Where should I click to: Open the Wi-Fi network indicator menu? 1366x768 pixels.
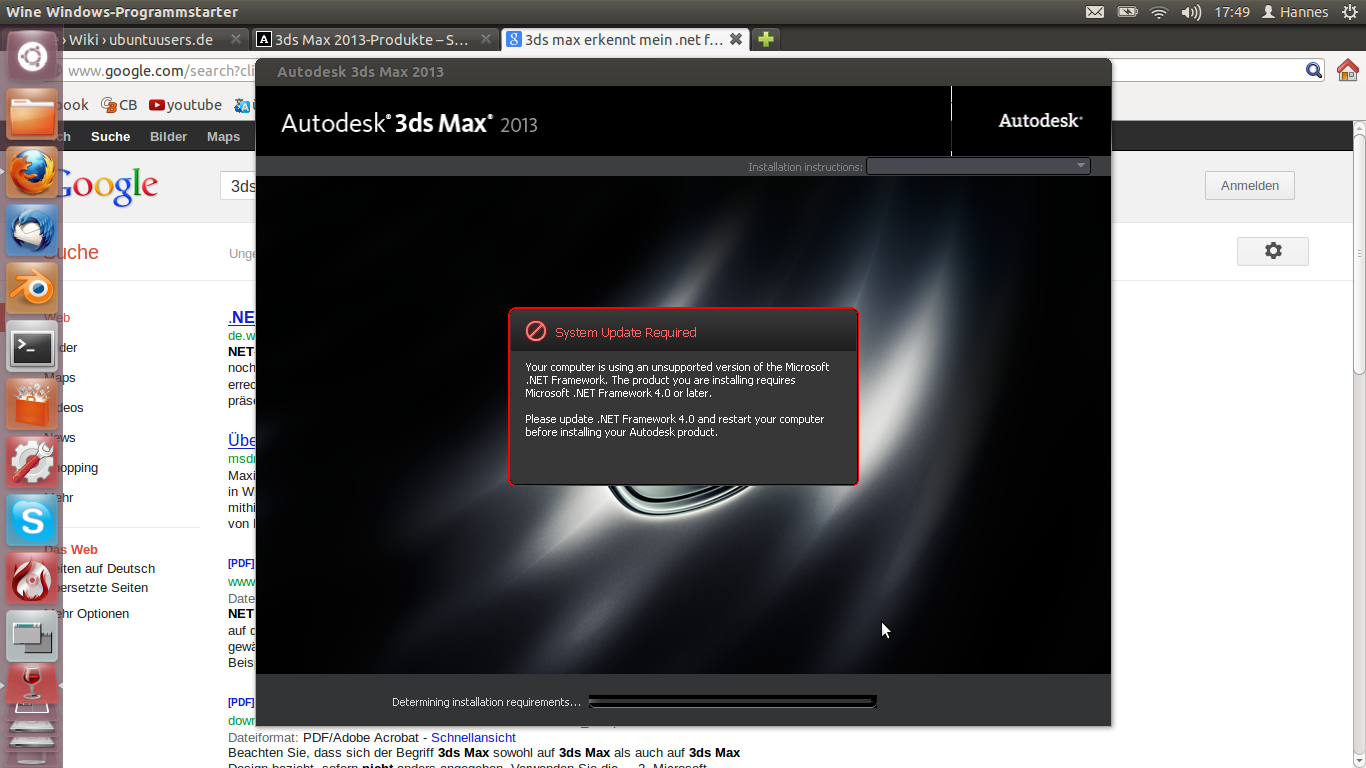click(x=1159, y=12)
